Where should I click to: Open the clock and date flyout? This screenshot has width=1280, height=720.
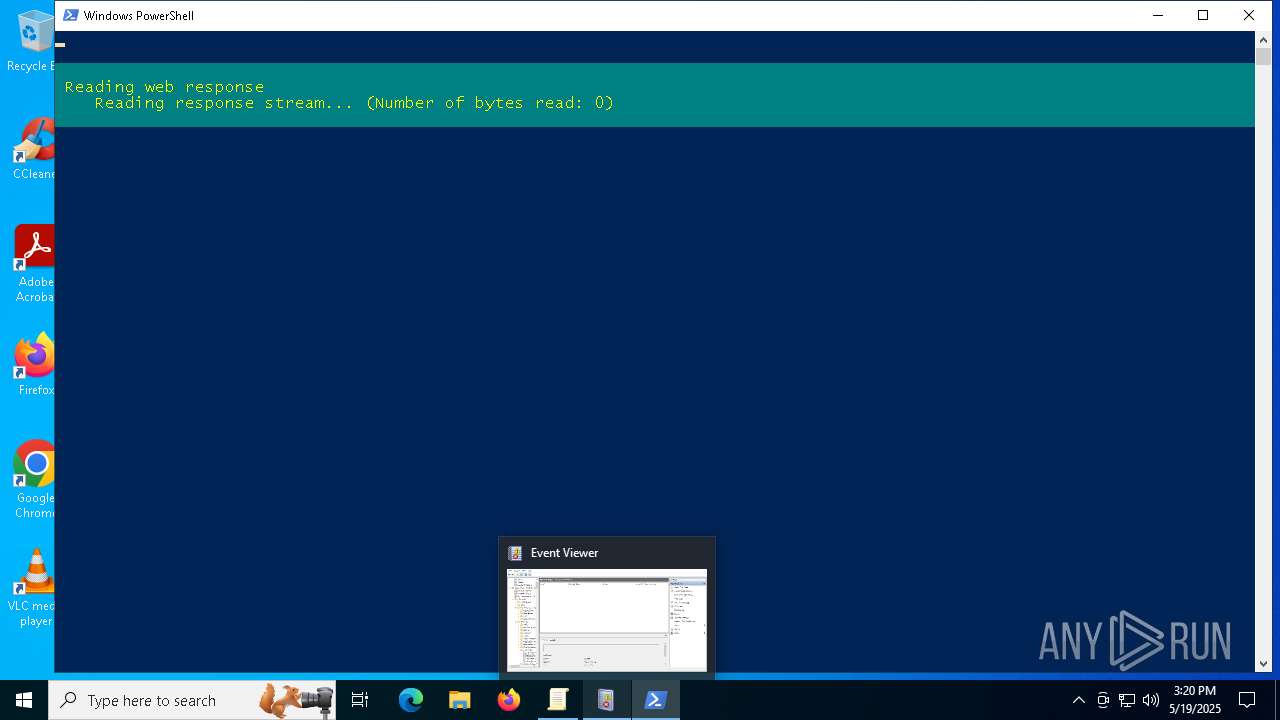coord(1195,700)
